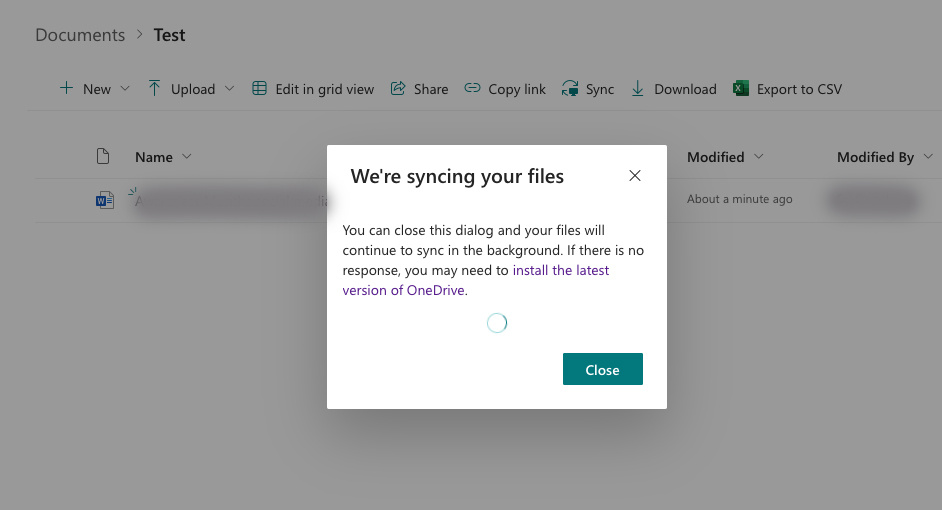
Task: Click the file type column icon
Action: point(103,156)
